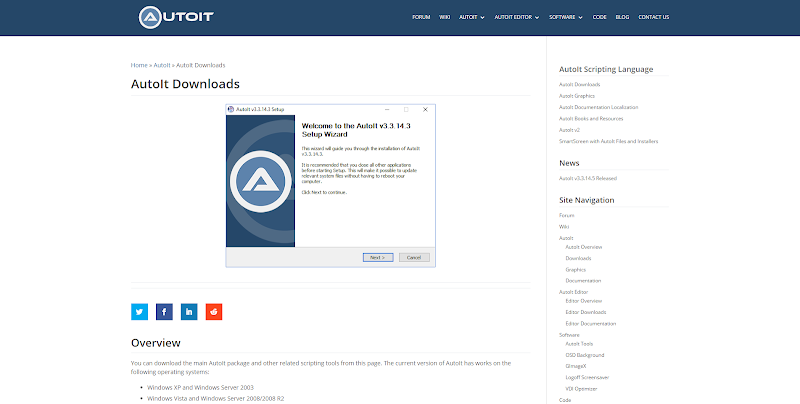800x404 pixels.
Task: Open Forum link under Site Navigation
Action: click(x=567, y=215)
